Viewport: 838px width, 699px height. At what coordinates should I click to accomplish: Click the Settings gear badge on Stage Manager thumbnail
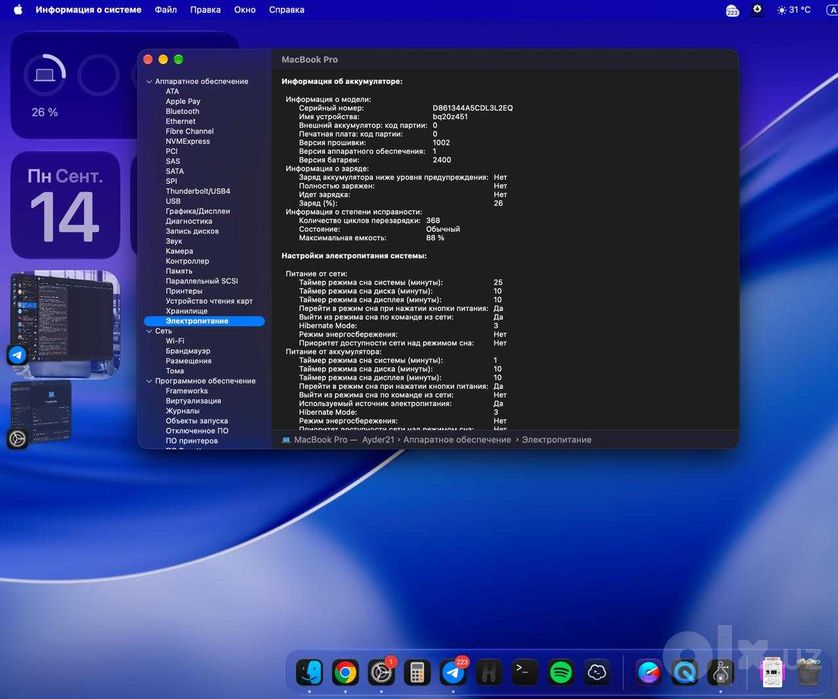tap(17, 439)
